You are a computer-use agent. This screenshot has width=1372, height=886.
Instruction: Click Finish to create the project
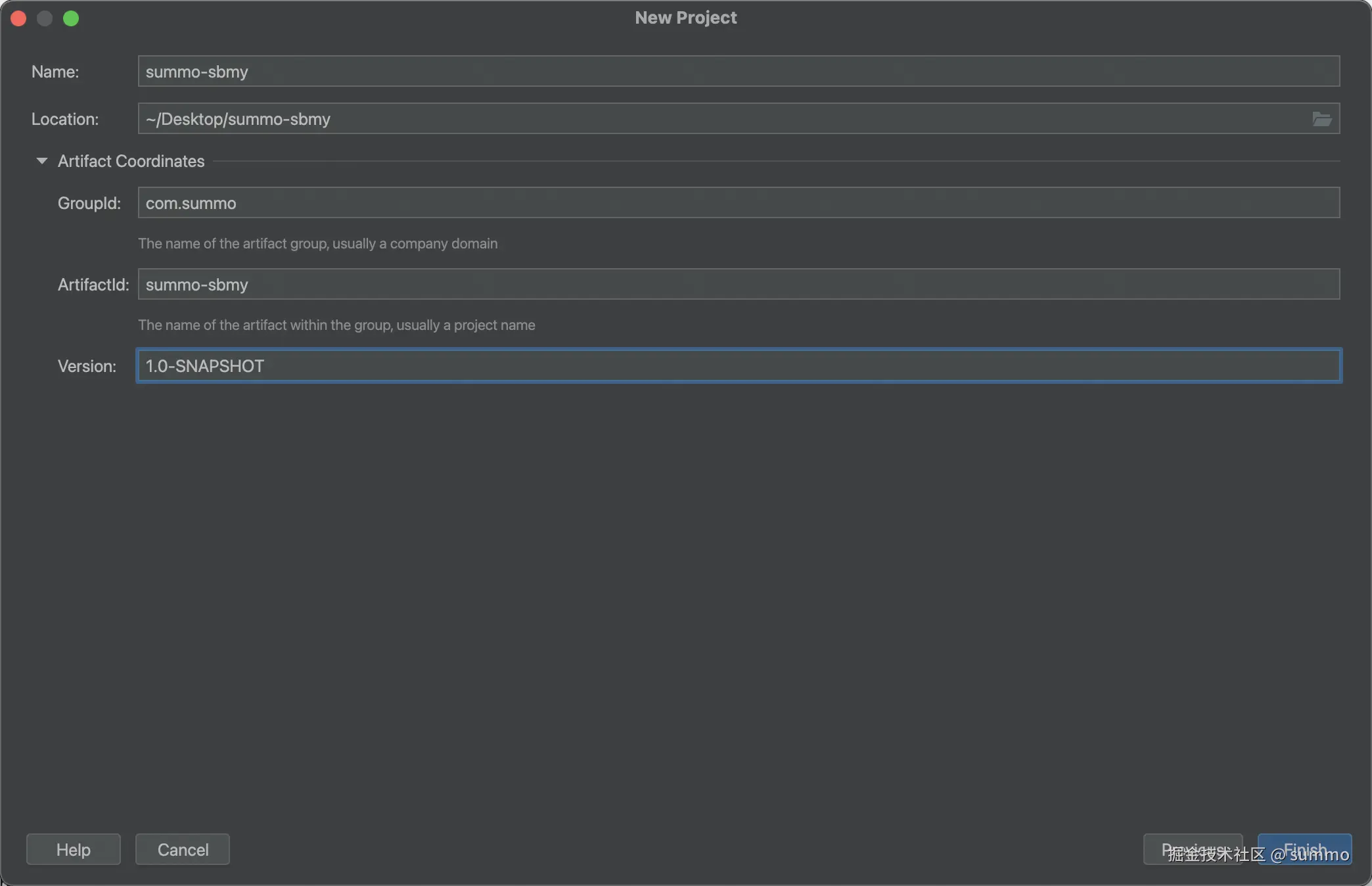pos(1304,849)
